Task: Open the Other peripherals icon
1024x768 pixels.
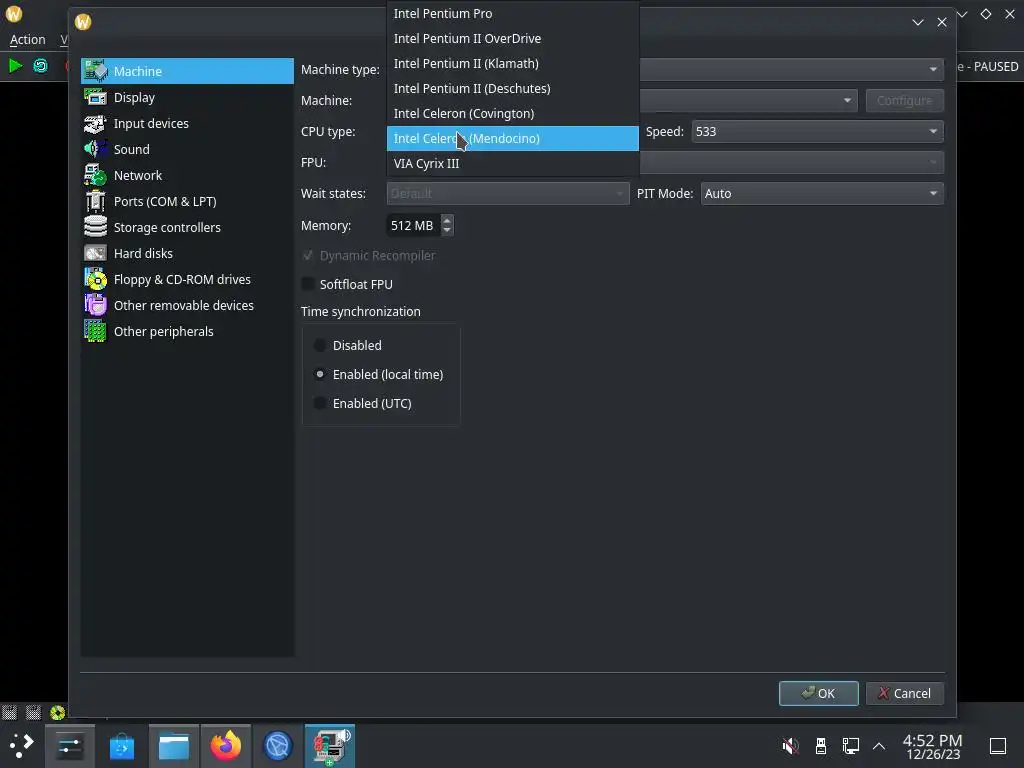Action: click(x=95, y=331)
